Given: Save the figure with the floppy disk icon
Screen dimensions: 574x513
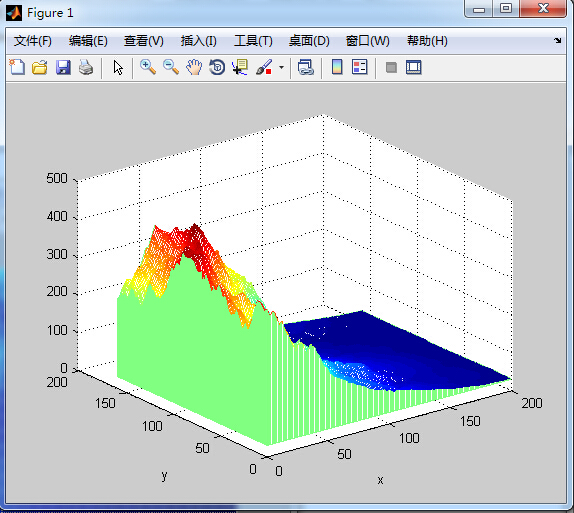Looking at the screenshot, I should tap(63, 68).
